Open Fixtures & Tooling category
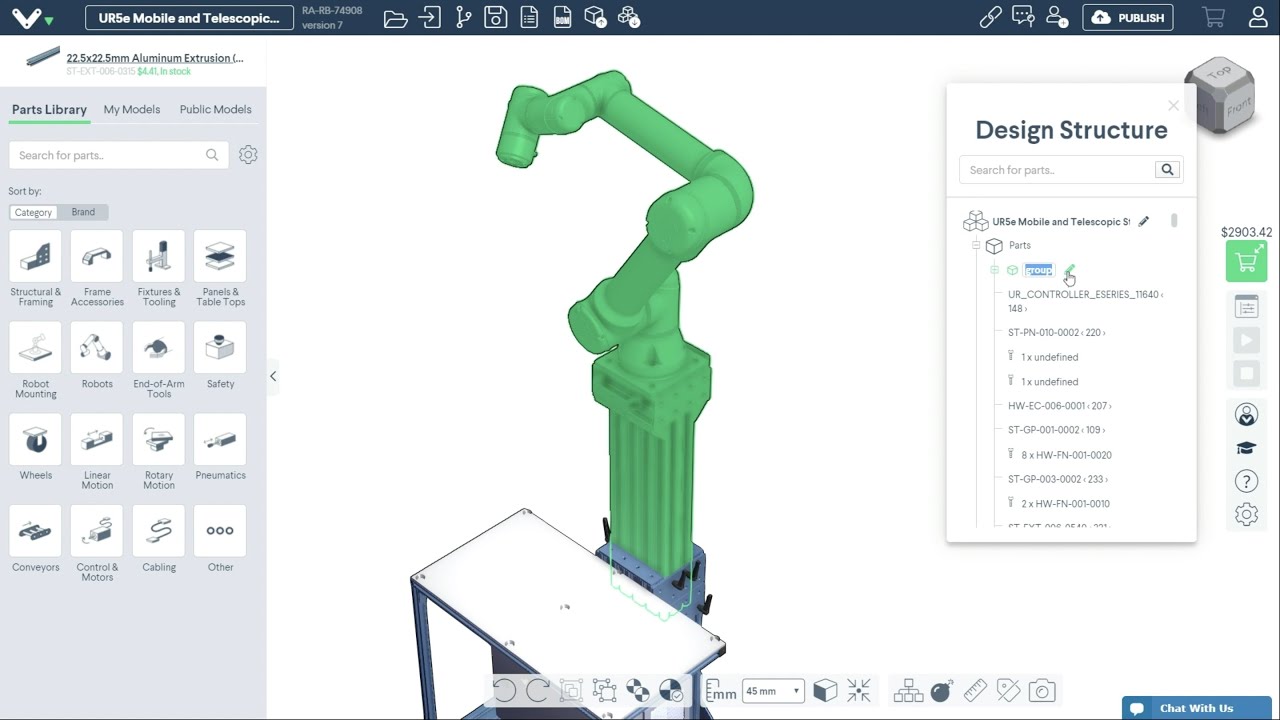This screenshot has height=720, width=1280. pyautogui.click(x=159, y=268)
